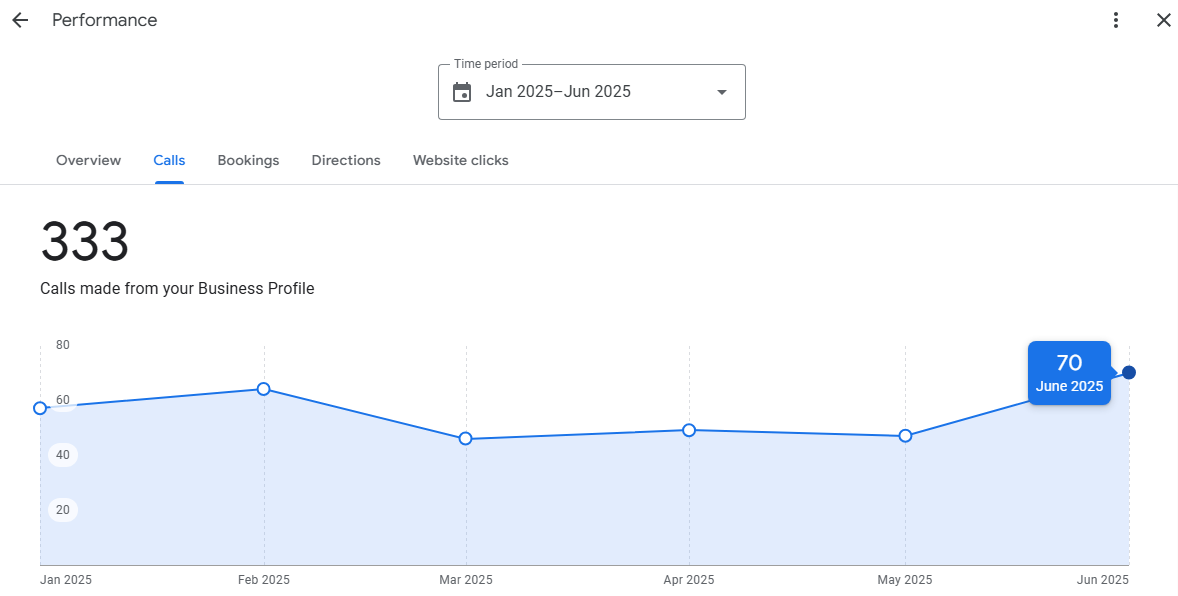
Task: Click the 333 total calls number
Action: point(85,243)
